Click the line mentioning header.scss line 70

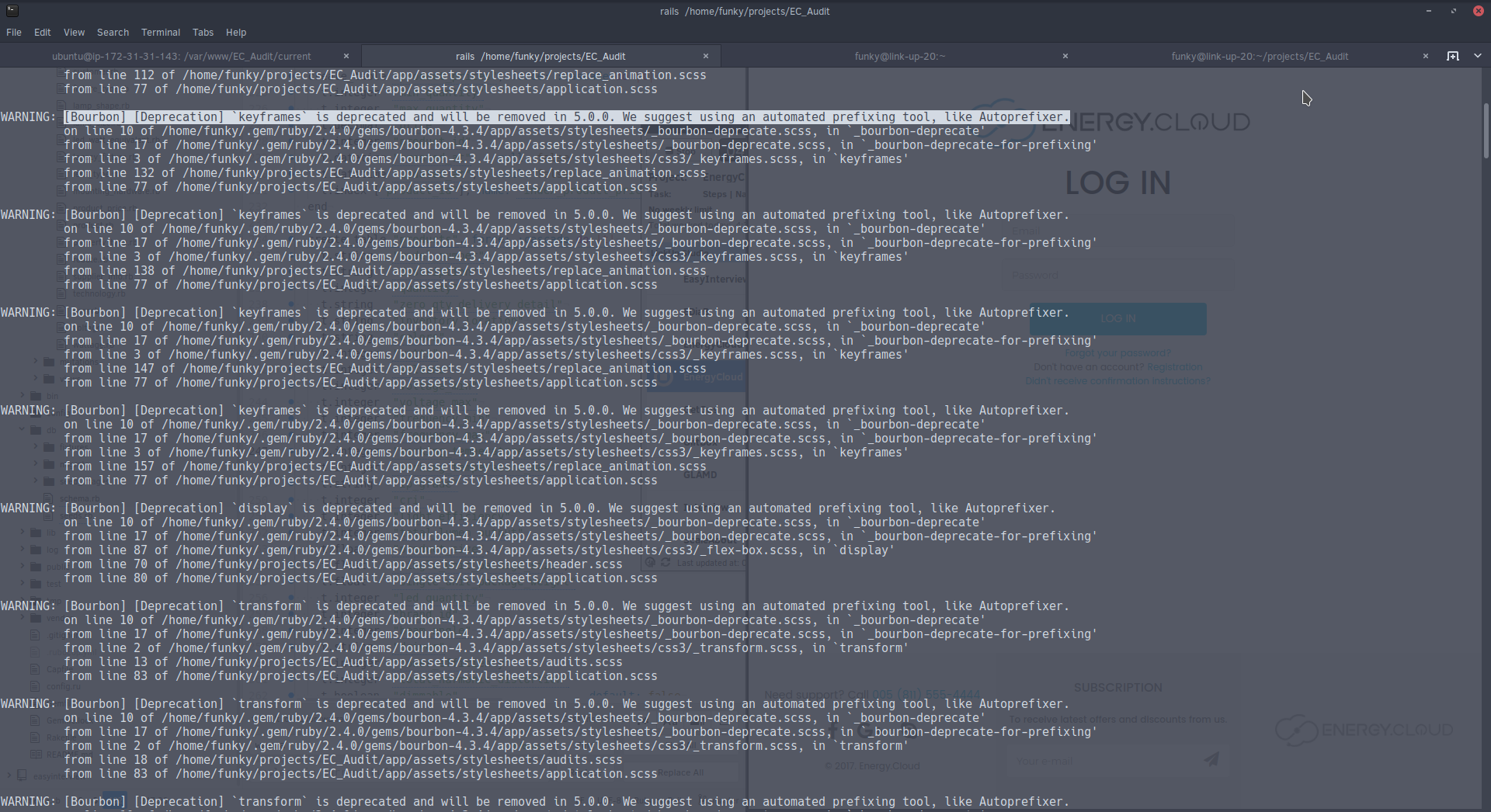pyautogui.click(x=343, y=564)
